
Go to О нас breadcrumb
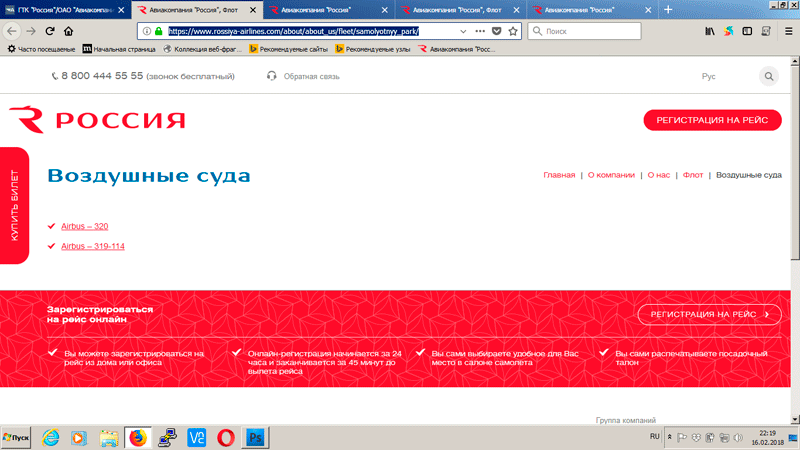[x=659, y=175]
